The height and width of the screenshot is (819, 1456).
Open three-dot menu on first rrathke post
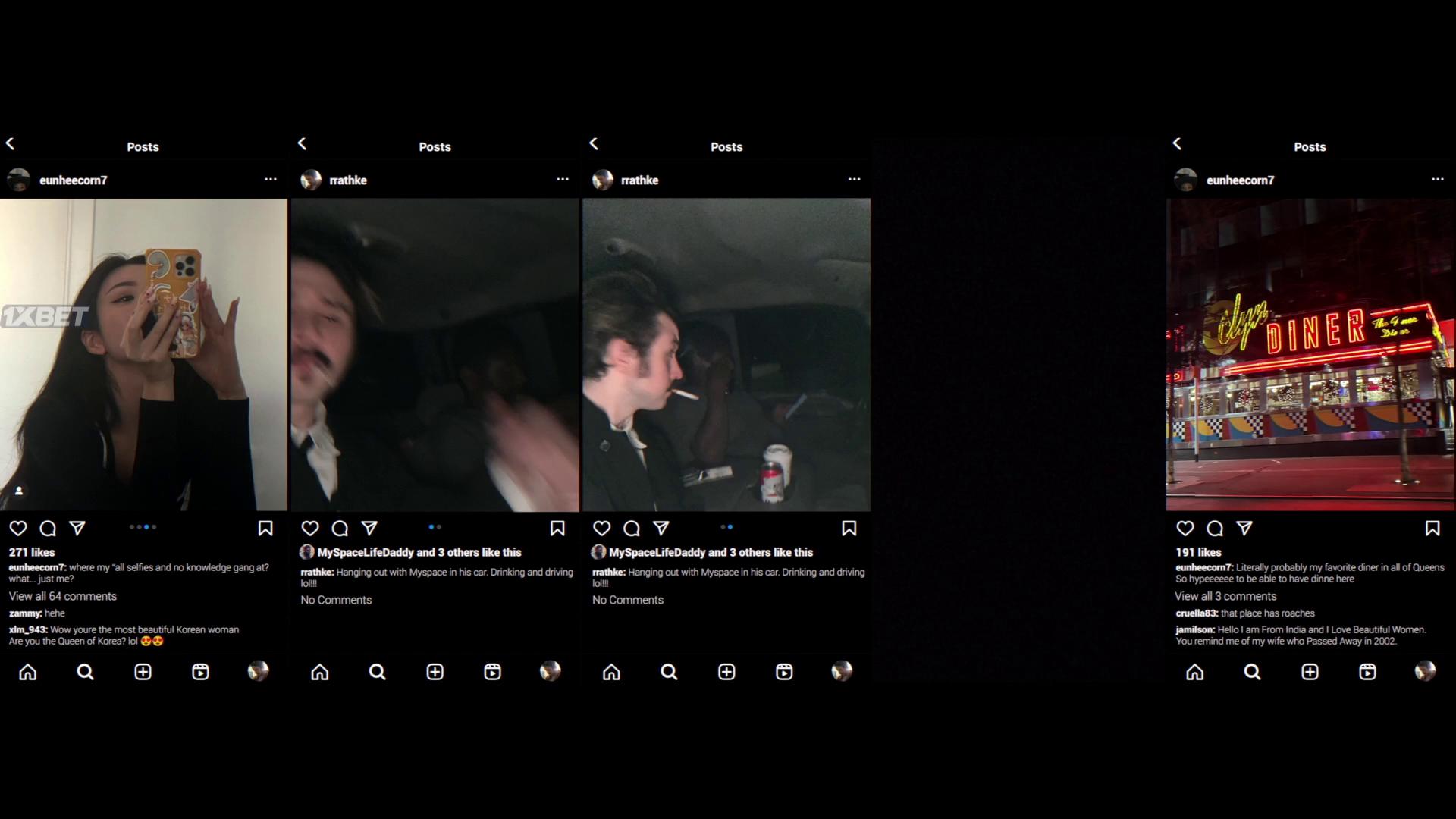(x=562, y=180)
